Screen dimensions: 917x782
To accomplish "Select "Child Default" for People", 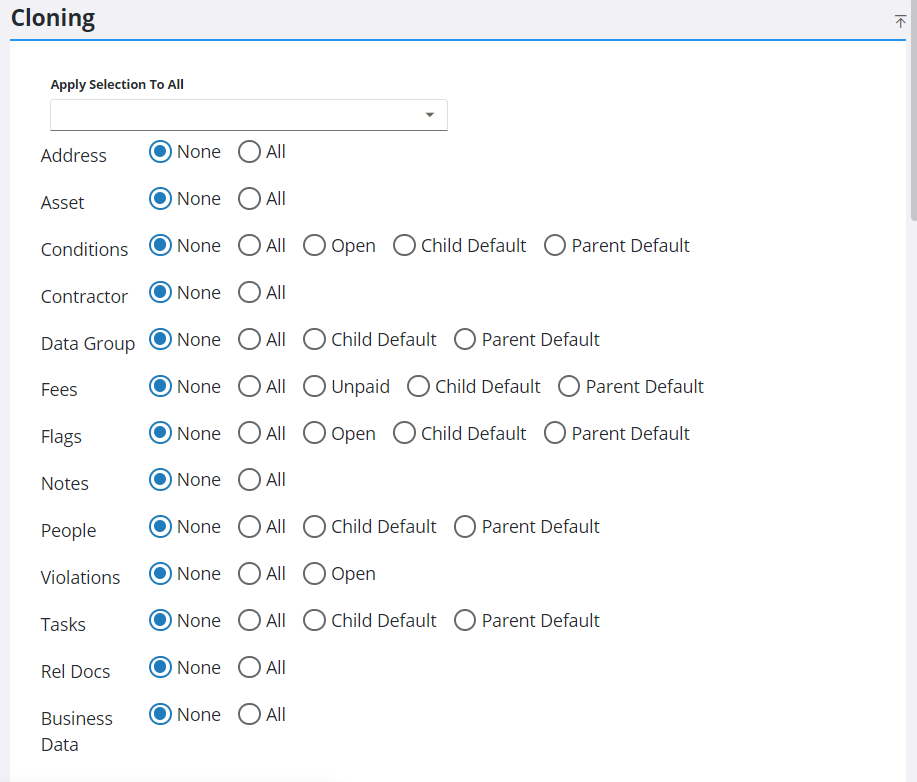I will pyautogui.click(x=314, y=527).
